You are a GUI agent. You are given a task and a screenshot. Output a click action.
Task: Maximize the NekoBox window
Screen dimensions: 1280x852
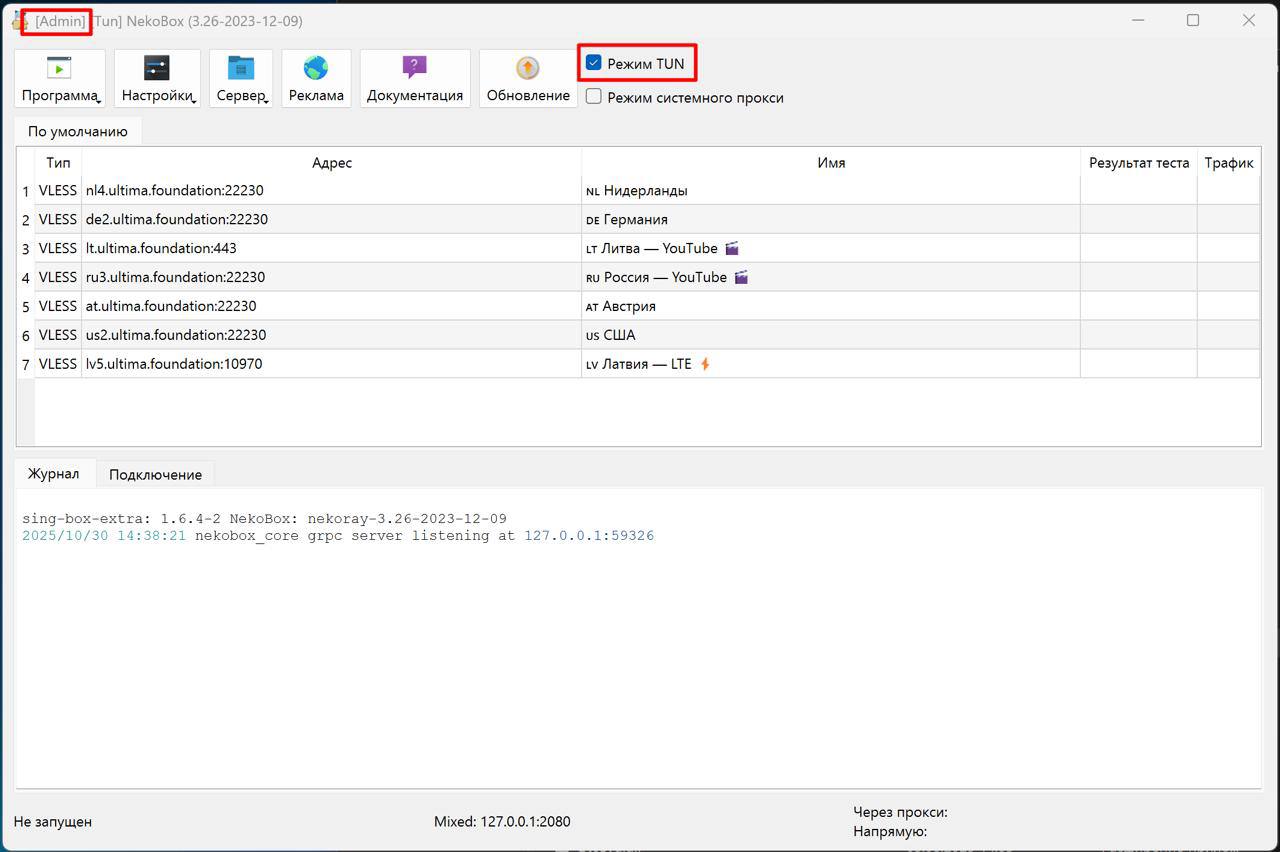click(x=1192, y=20)
